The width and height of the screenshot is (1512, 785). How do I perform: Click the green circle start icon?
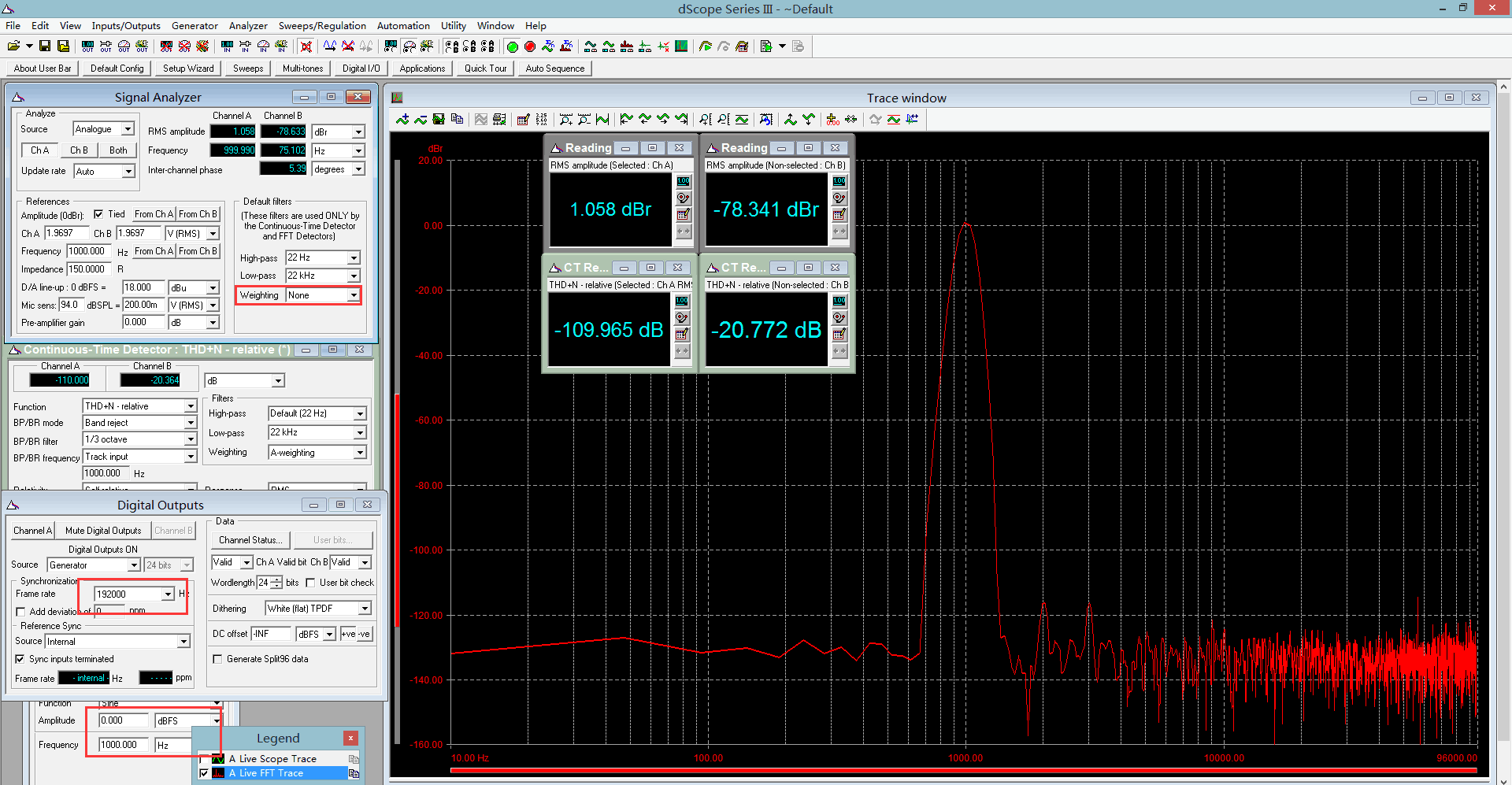[x=512, y=46]
